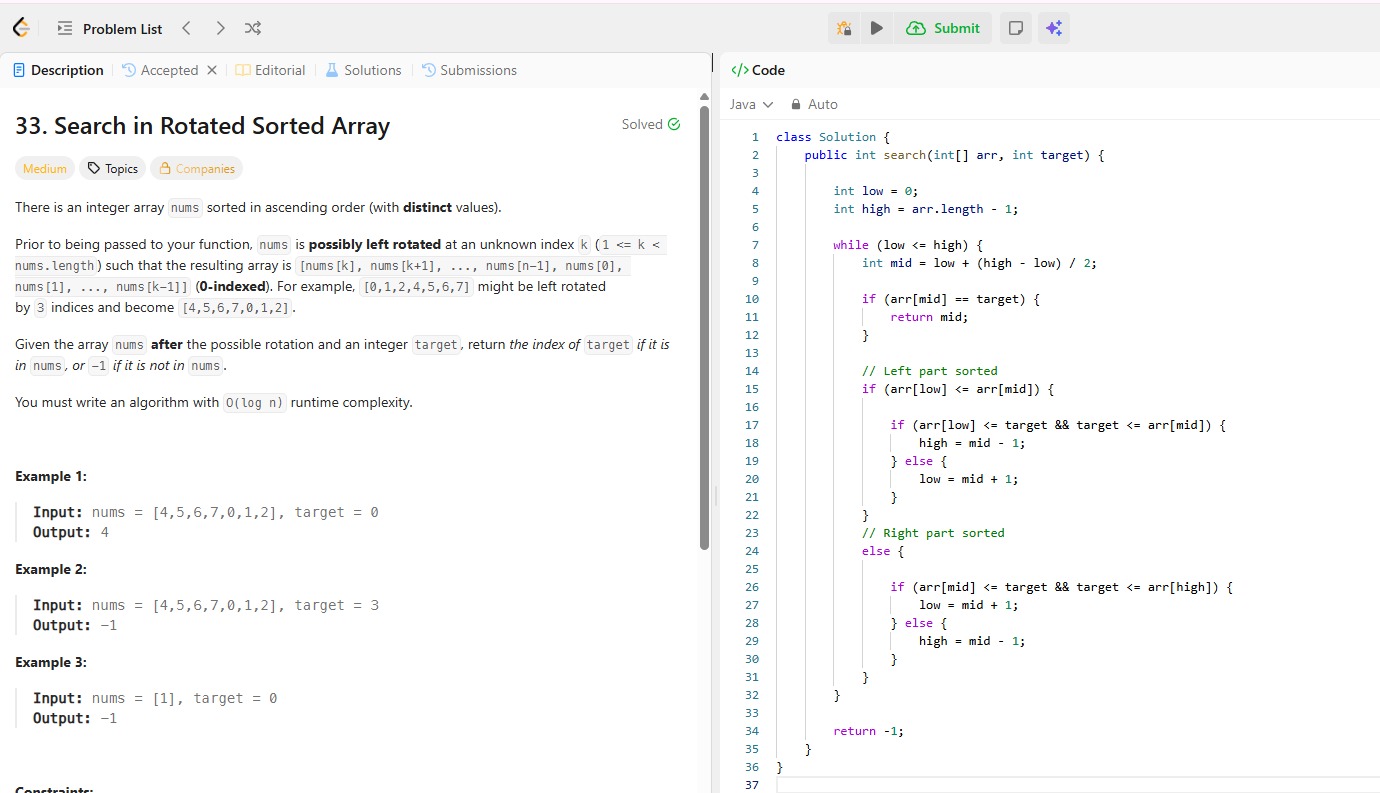The width and height of the screenshot is (1380, 793).
Task: Pick a random problem shuffle icon
Action: 253,28
